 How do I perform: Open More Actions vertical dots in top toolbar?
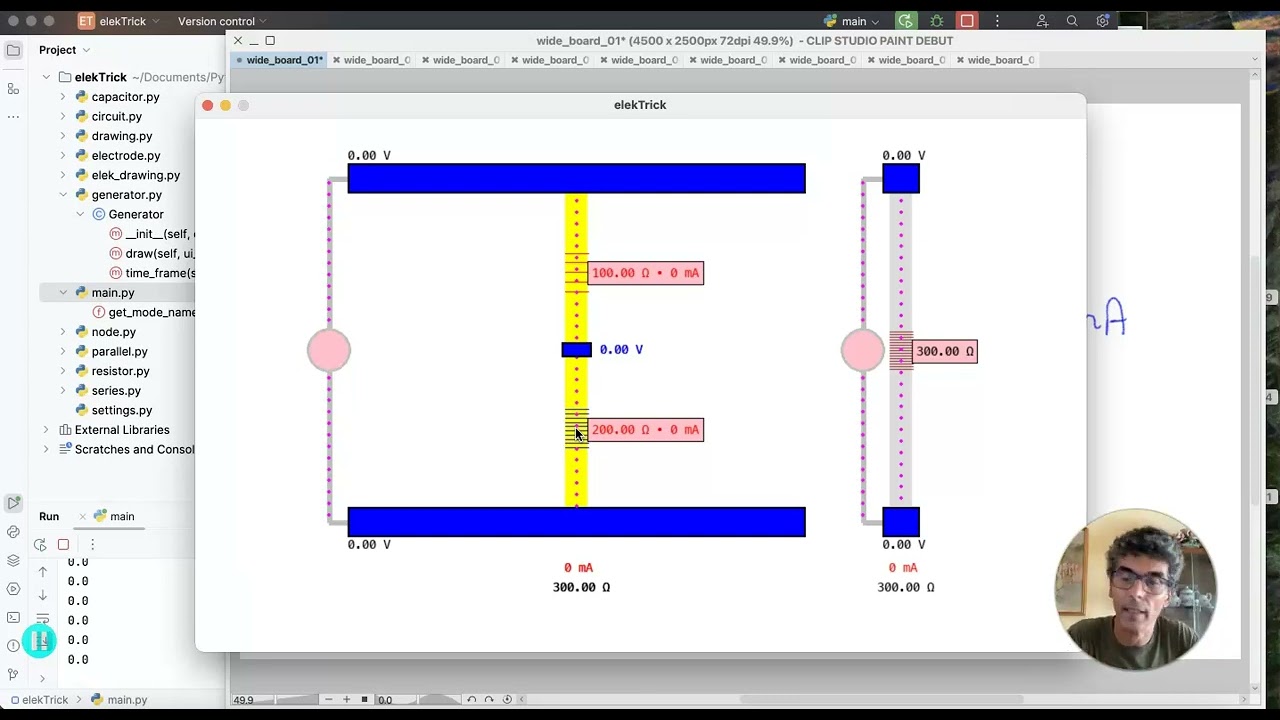pos(997,21)
